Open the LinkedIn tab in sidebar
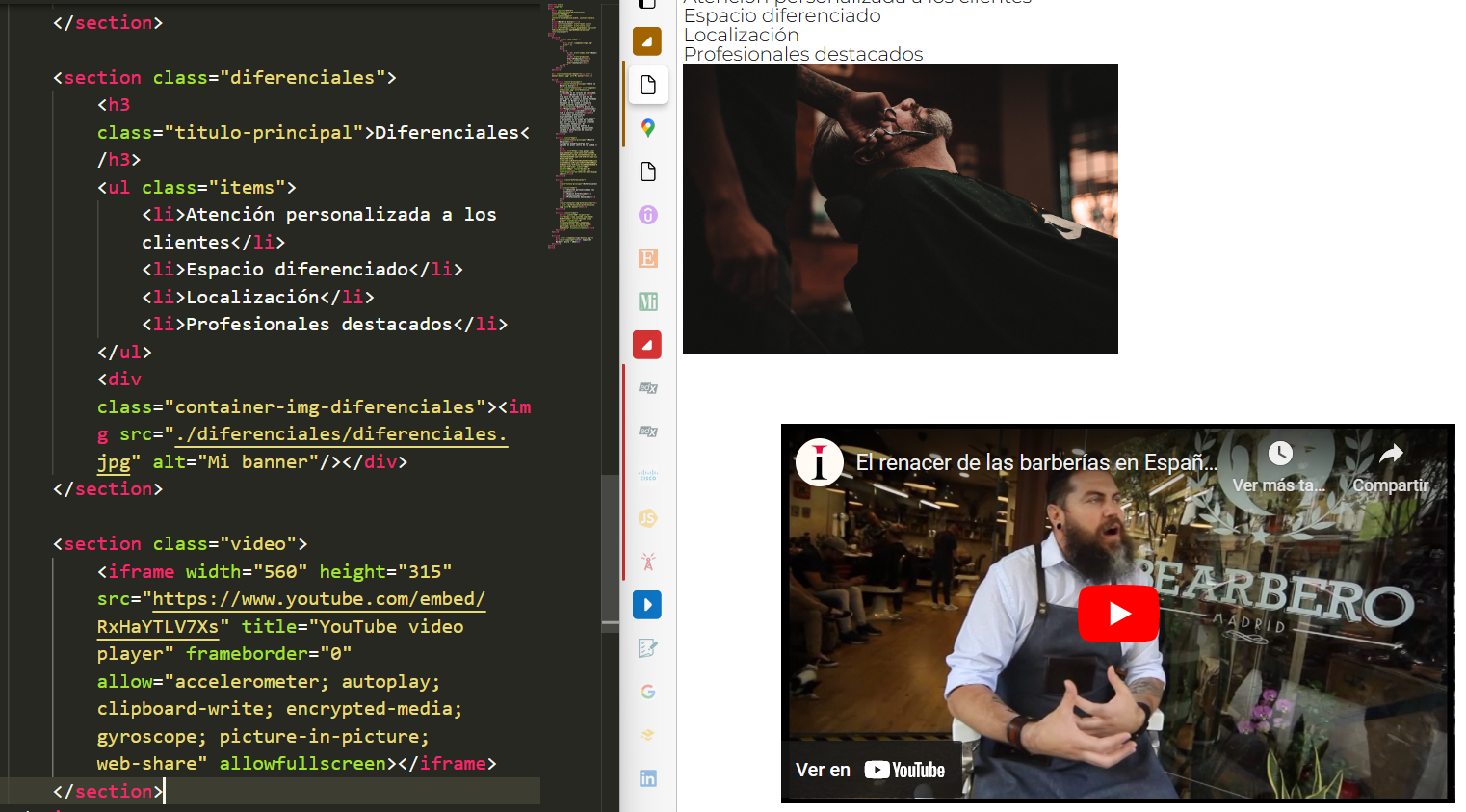Image resolution: width=1466 pixels, height=812 pixels. coord(648,778)
